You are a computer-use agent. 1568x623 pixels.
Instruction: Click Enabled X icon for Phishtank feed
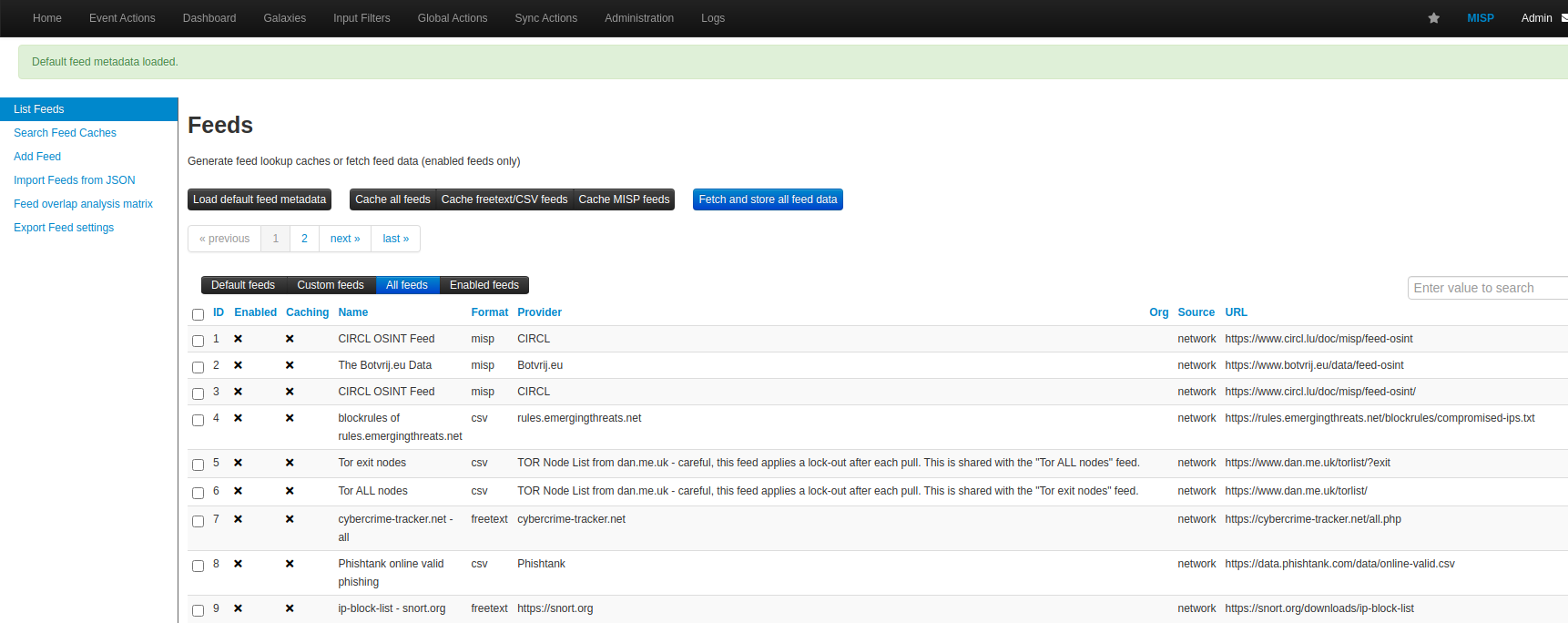point(238,564)
